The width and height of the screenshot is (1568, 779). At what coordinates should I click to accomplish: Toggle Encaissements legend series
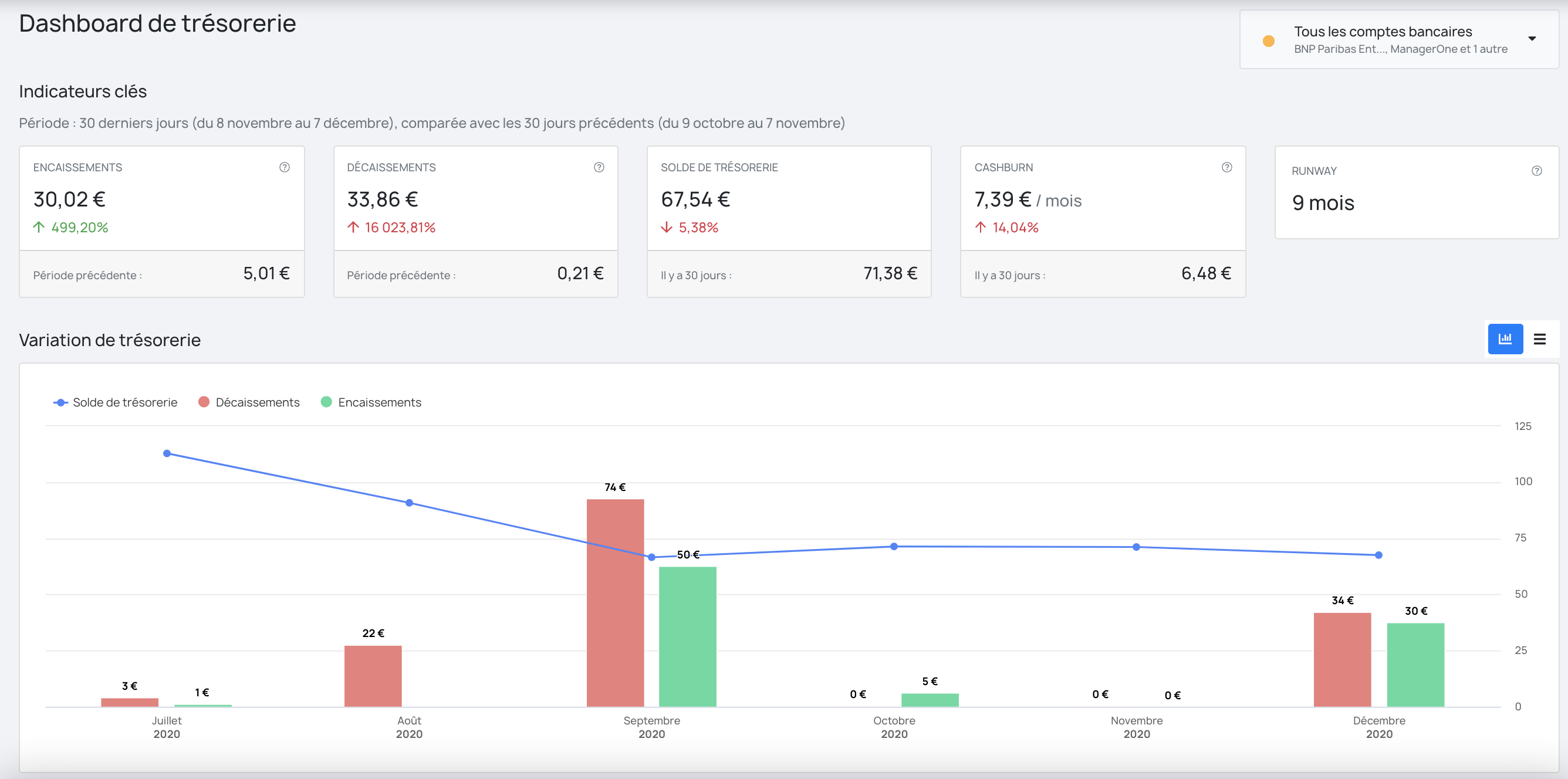tap(371, 402)
